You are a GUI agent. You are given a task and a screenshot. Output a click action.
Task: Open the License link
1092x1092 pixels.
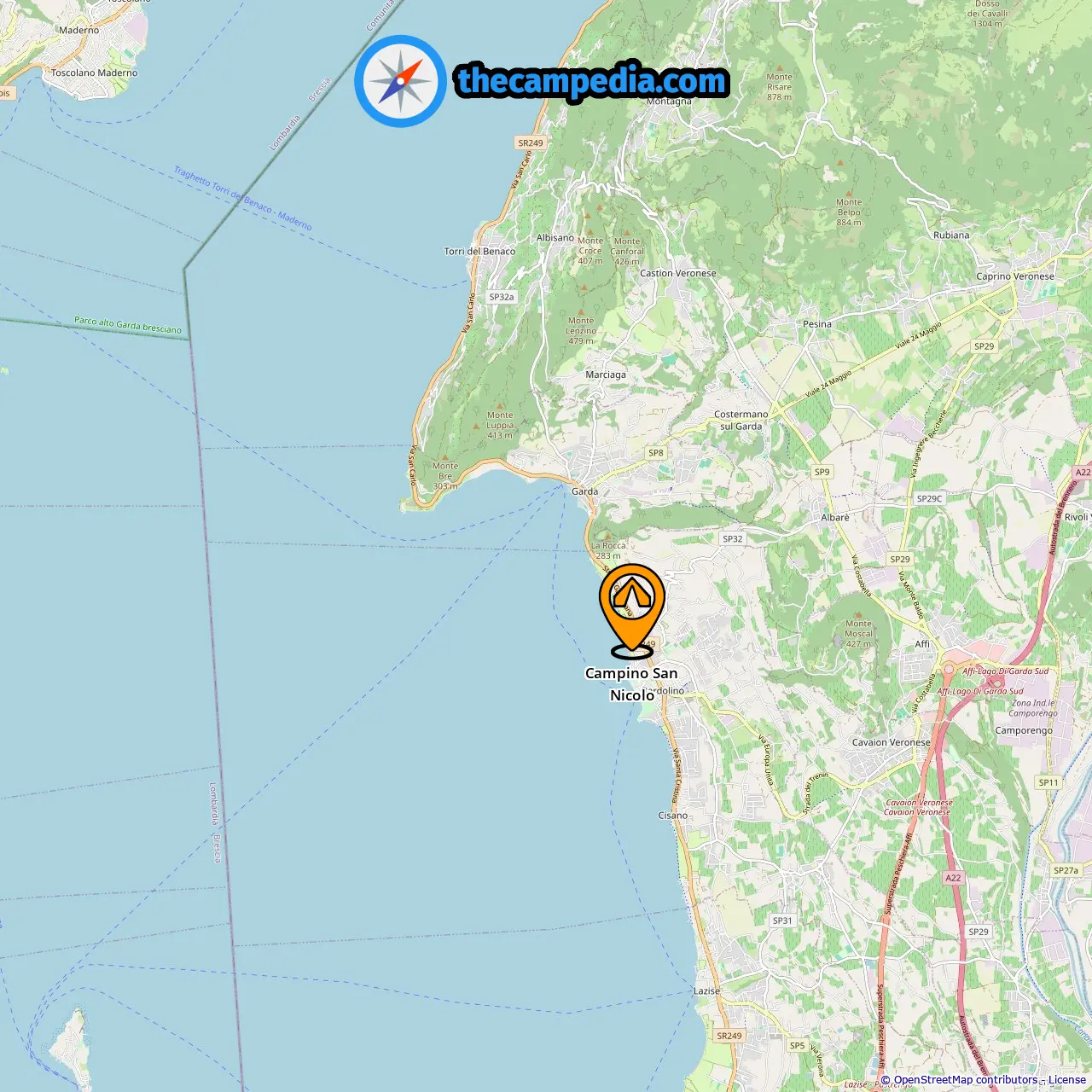[1067, 1080]
